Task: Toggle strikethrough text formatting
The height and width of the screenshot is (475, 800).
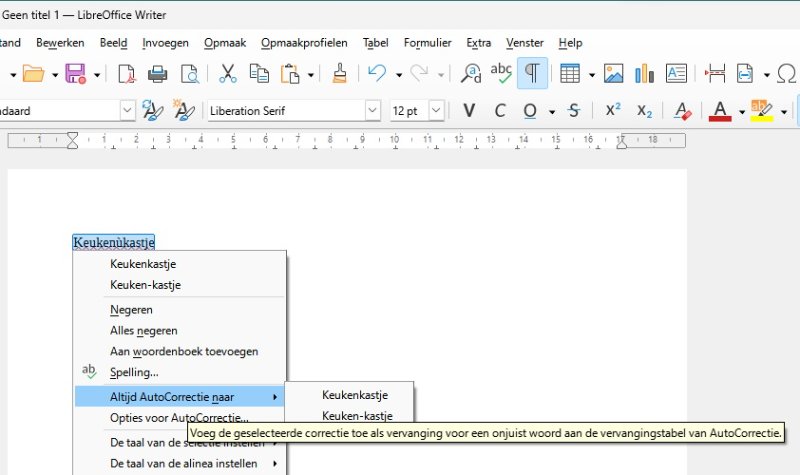Action: [x=573, y=110]
